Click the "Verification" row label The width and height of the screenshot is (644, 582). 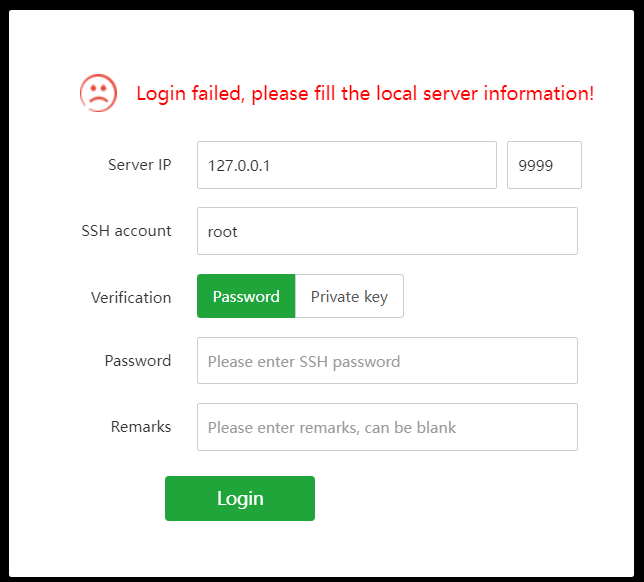click(x=131, y=297)
